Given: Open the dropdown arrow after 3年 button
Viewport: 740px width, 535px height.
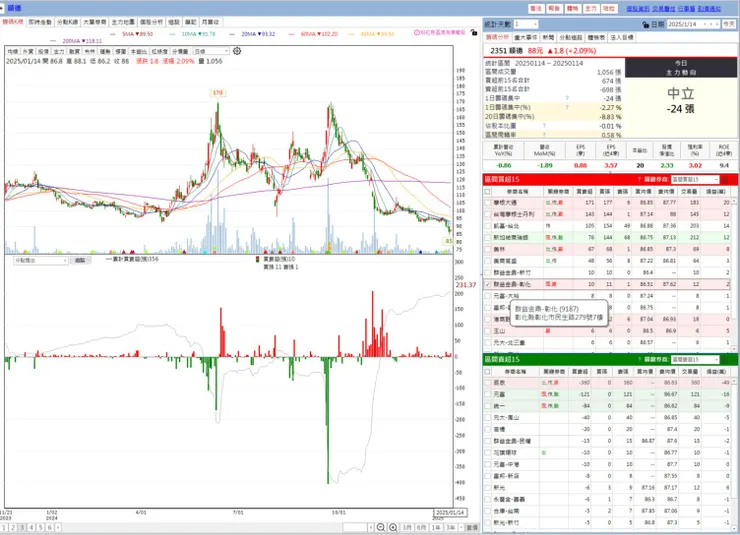Looking at the screenshot, I should coord(461,527).
